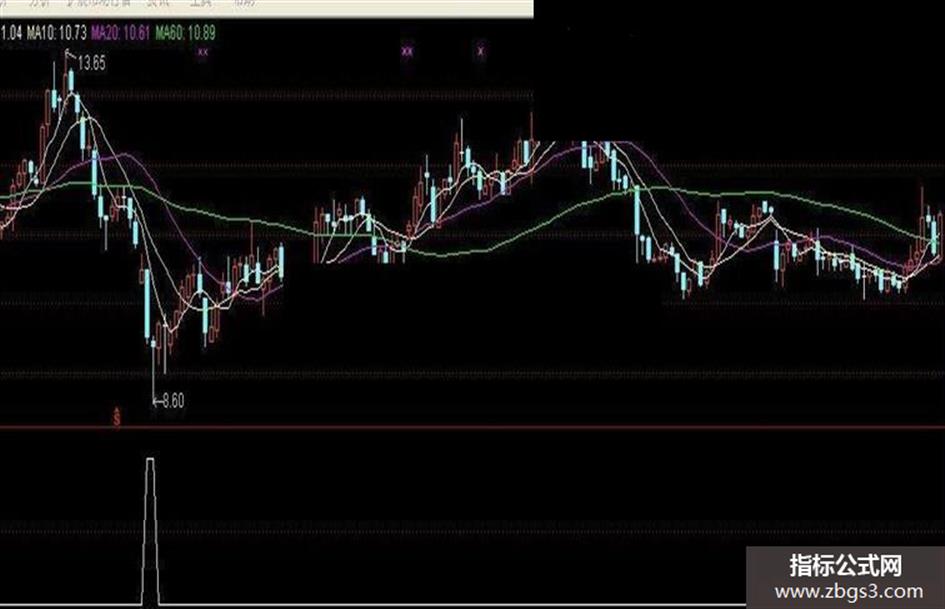Click the single purple x marker
The width and height of the screenshot is (945, 609).
tap(480, 51)
